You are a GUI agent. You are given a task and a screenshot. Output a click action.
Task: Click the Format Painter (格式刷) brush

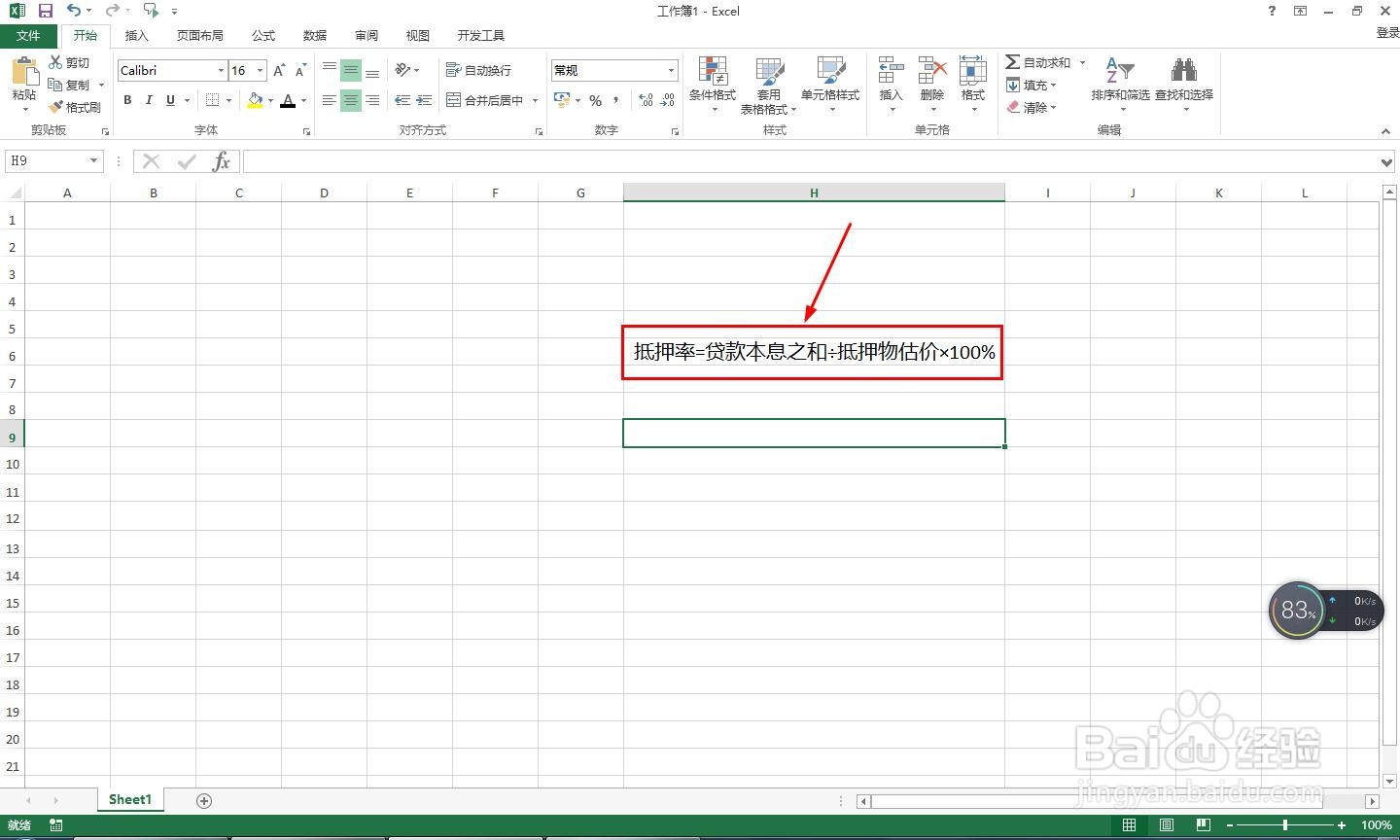tap(55, 107)
